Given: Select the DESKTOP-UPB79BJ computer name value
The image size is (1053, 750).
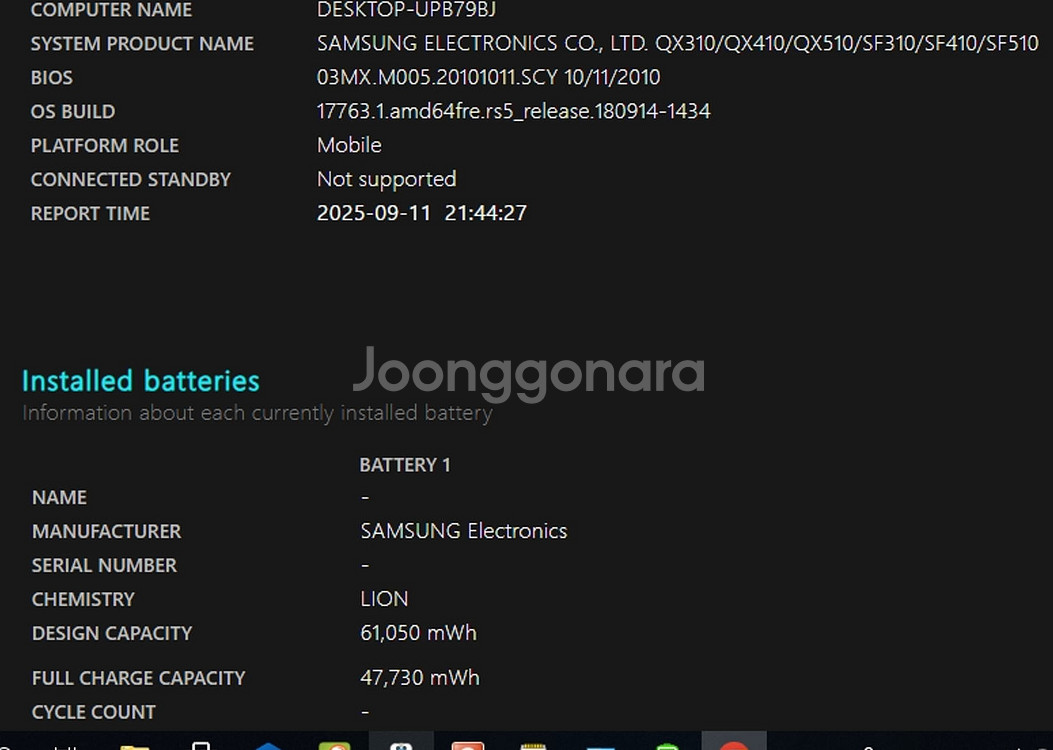Looking at the screenshot, I should (x=406, y=9).
